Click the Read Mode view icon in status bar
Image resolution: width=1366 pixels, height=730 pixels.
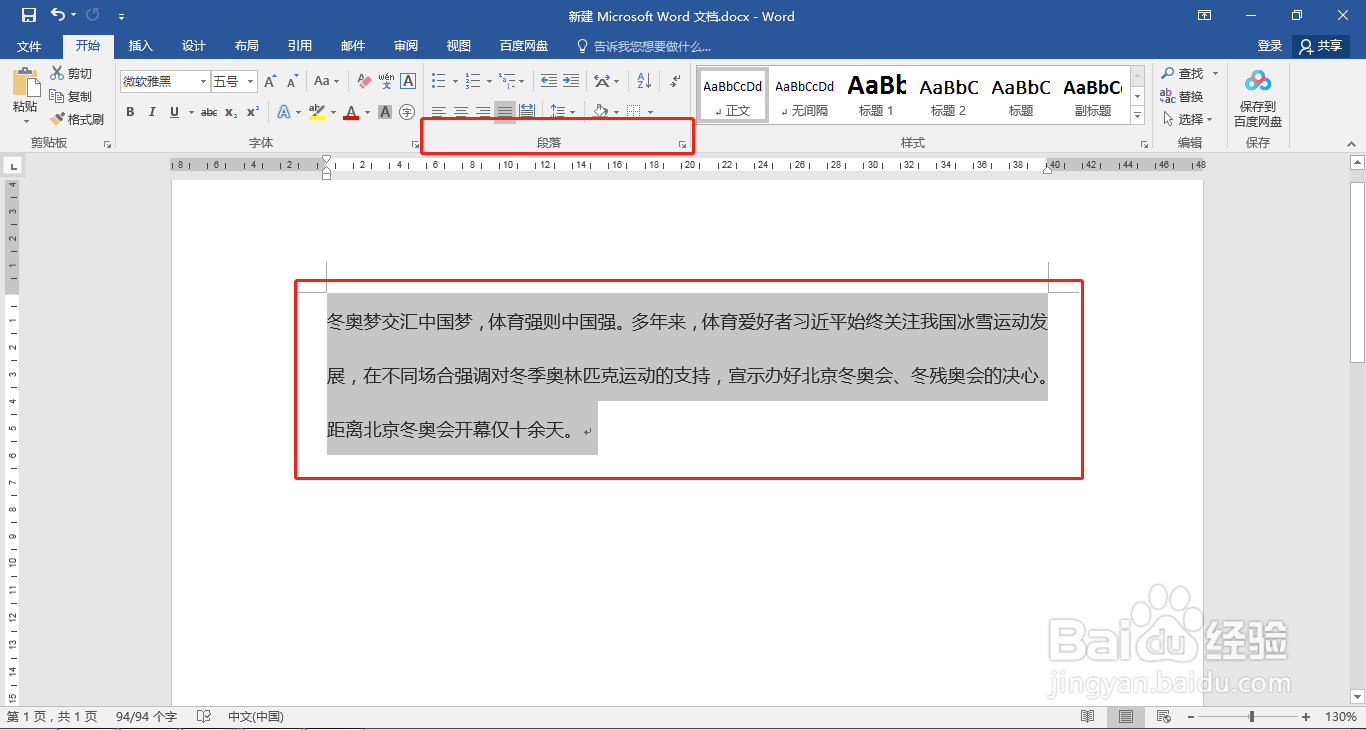pyautogui.click(x=1087, y=717)
